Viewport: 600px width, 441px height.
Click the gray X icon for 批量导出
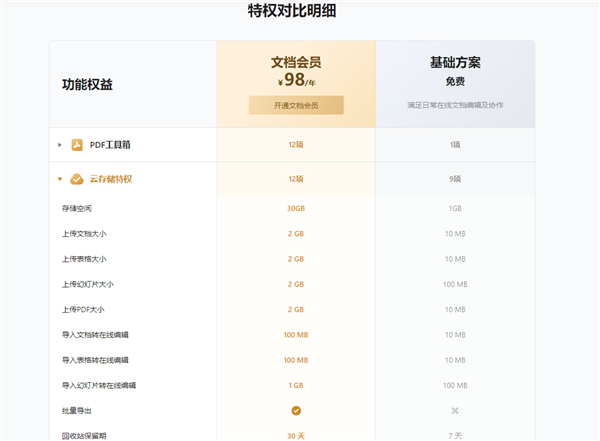pyautogui.click(x=455, y=410)
